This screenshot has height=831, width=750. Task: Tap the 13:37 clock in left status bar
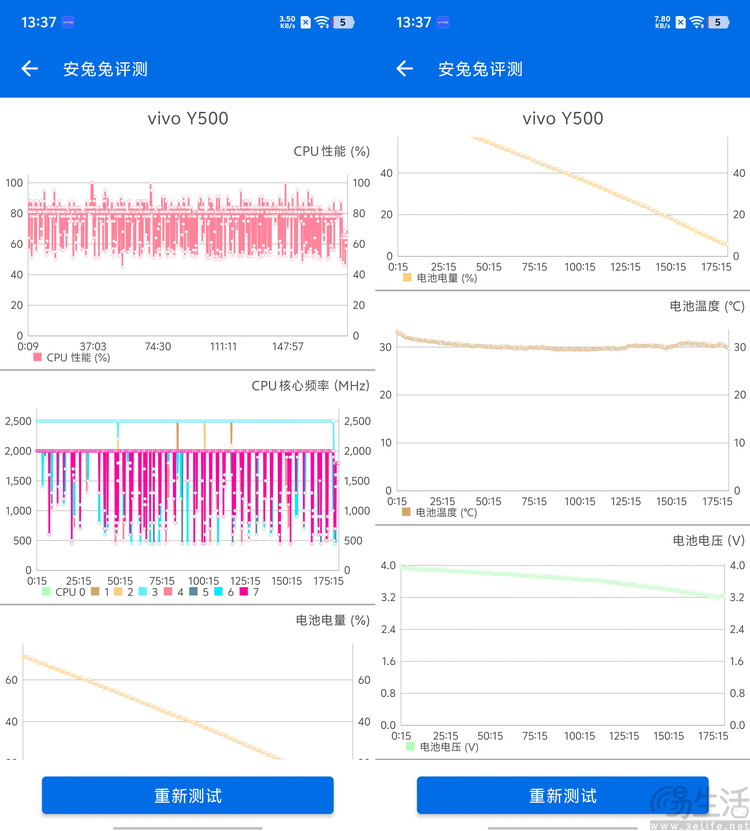click(39, 22)
